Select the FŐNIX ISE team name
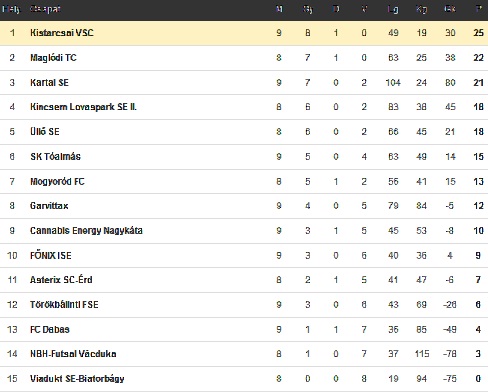Screen dimensions: 488x392 tap(51, 255)
